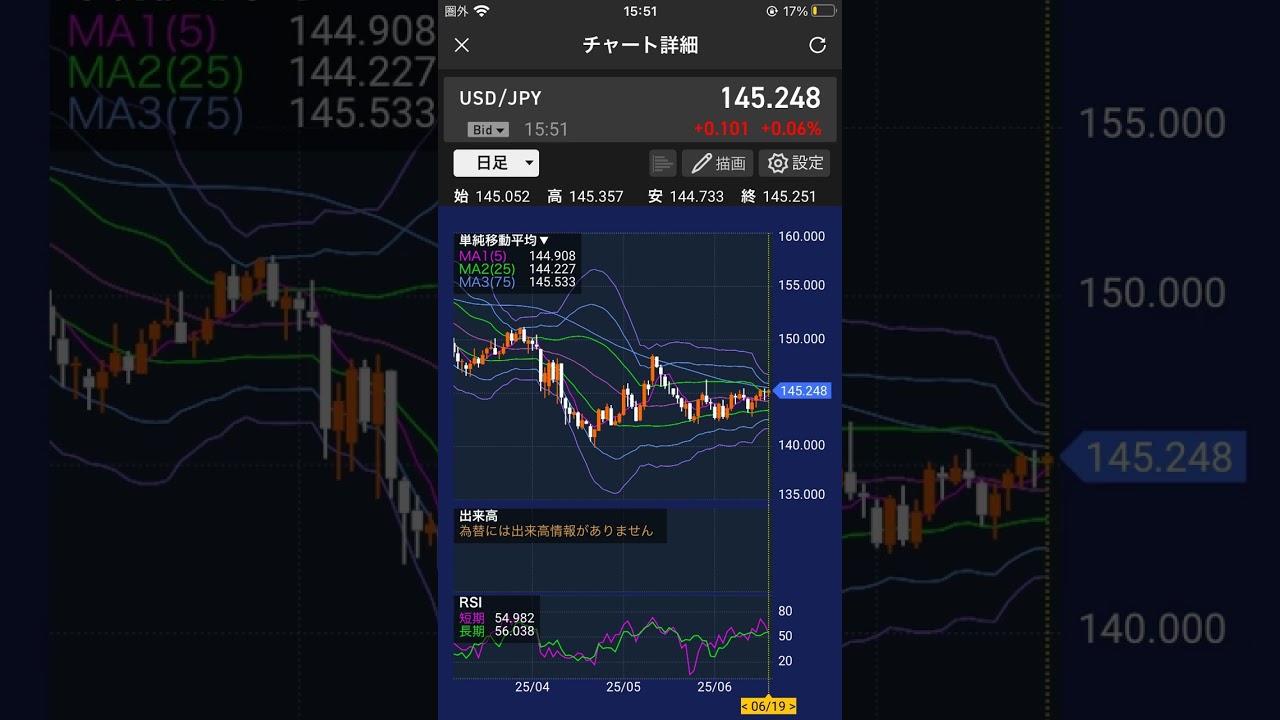
Task: Expand the 単純移動平均 indicator selector
Action: pos(504,240)
